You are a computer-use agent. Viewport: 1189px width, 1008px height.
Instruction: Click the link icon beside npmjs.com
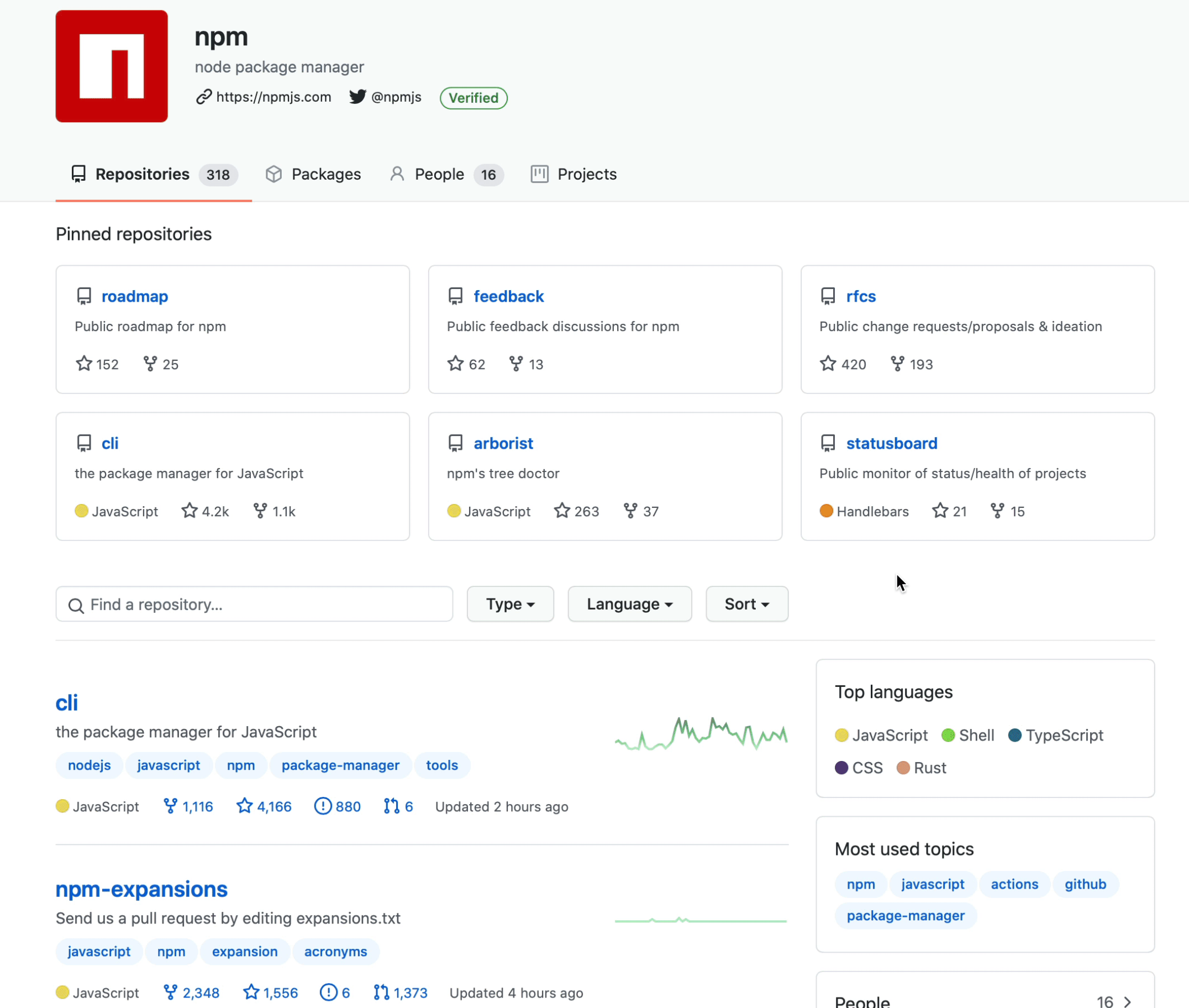pos(203,97)
